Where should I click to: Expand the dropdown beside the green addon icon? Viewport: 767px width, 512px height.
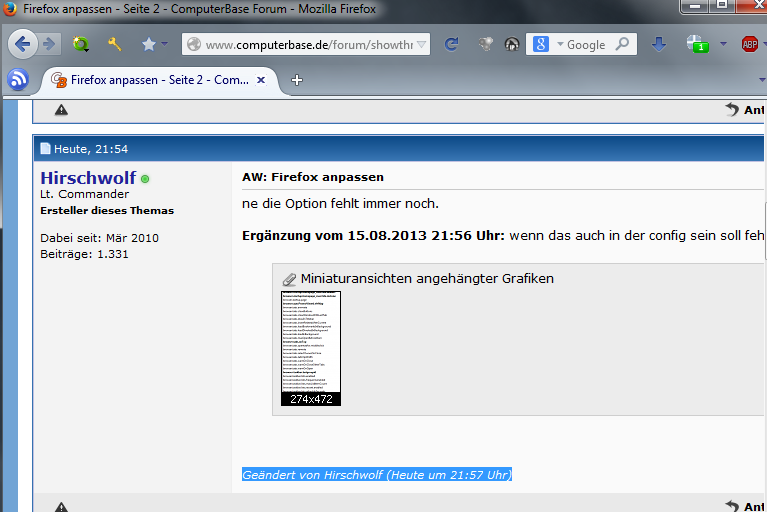pos(723,44)
